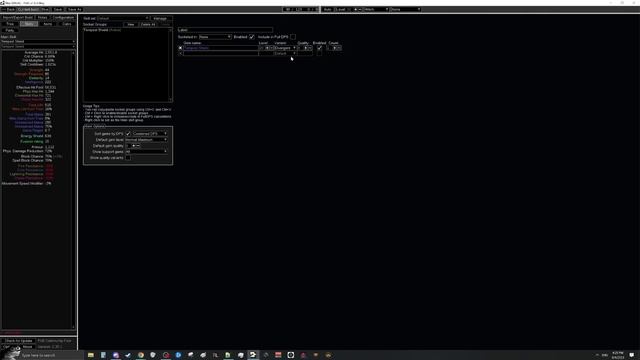Screen dimensions: 640x360
Task: Decrease default gem quality
Action: click(x=138, y=146)
